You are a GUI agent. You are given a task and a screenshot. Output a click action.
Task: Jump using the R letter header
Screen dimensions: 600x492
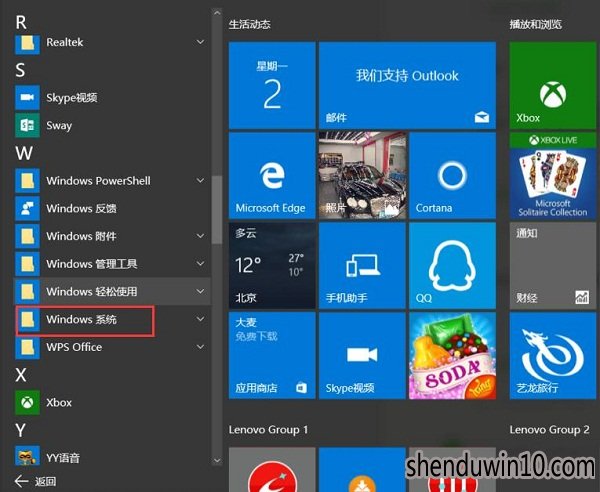[x=21, y=23]
